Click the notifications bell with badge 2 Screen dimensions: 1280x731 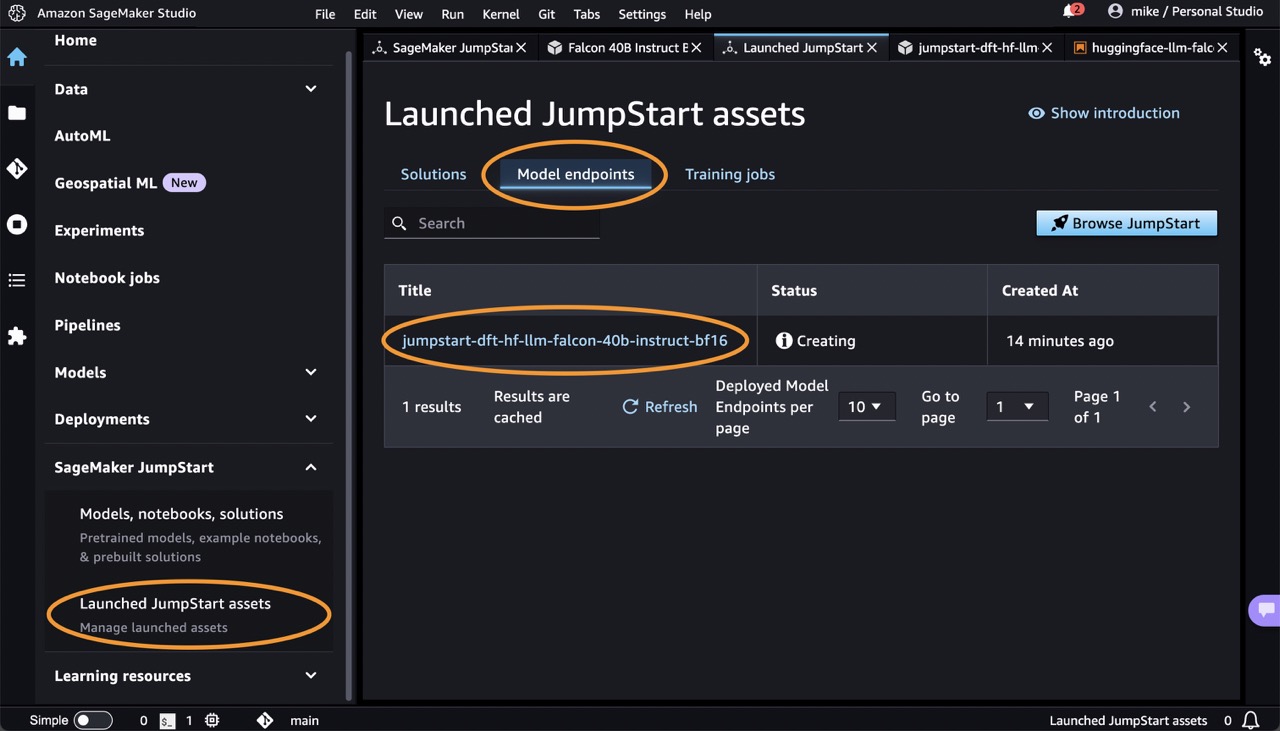click(x=1071, y=12)
